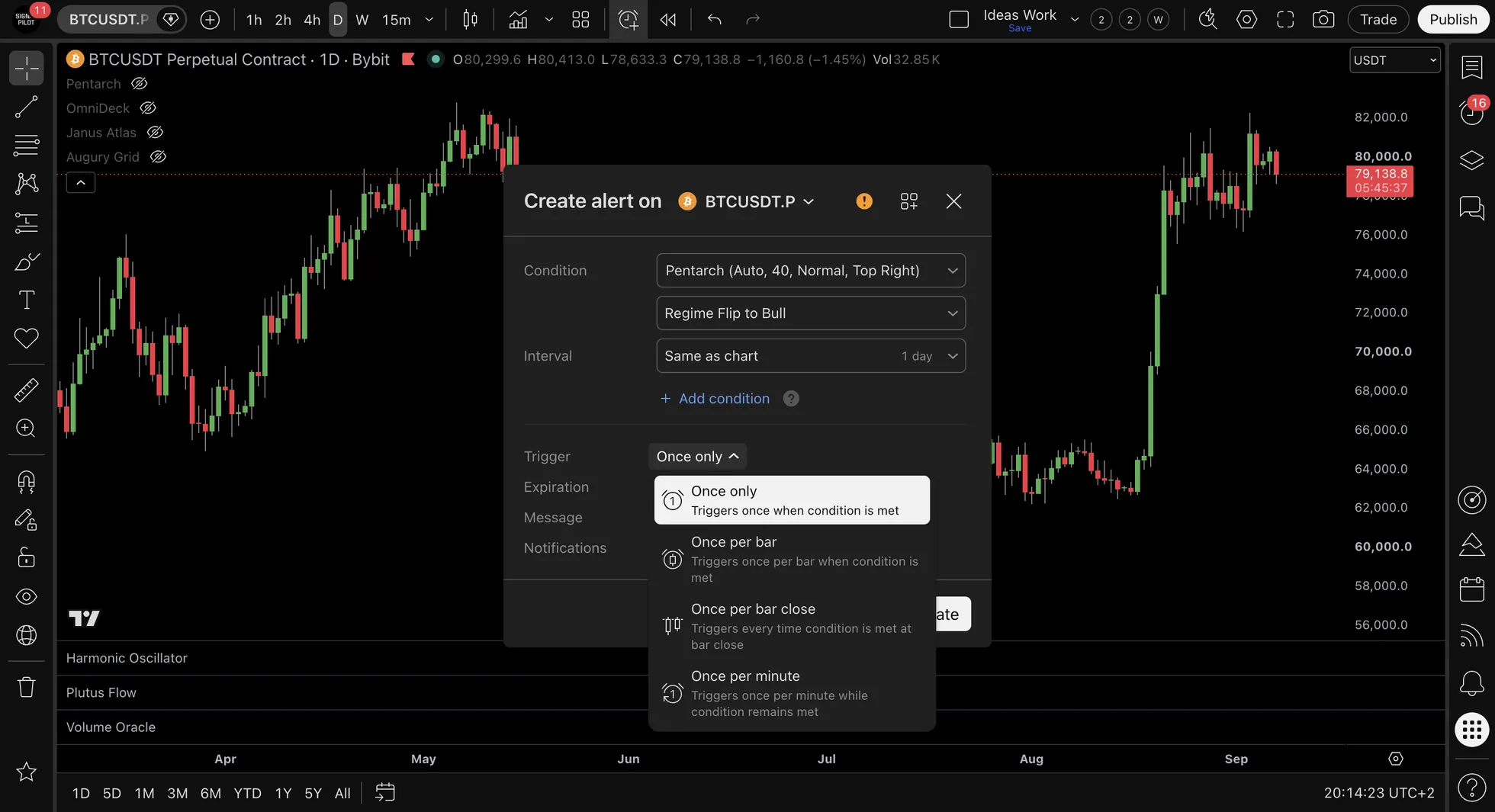
Task: Toggle hide all drawings eye icon
Action: click(26, 596)
